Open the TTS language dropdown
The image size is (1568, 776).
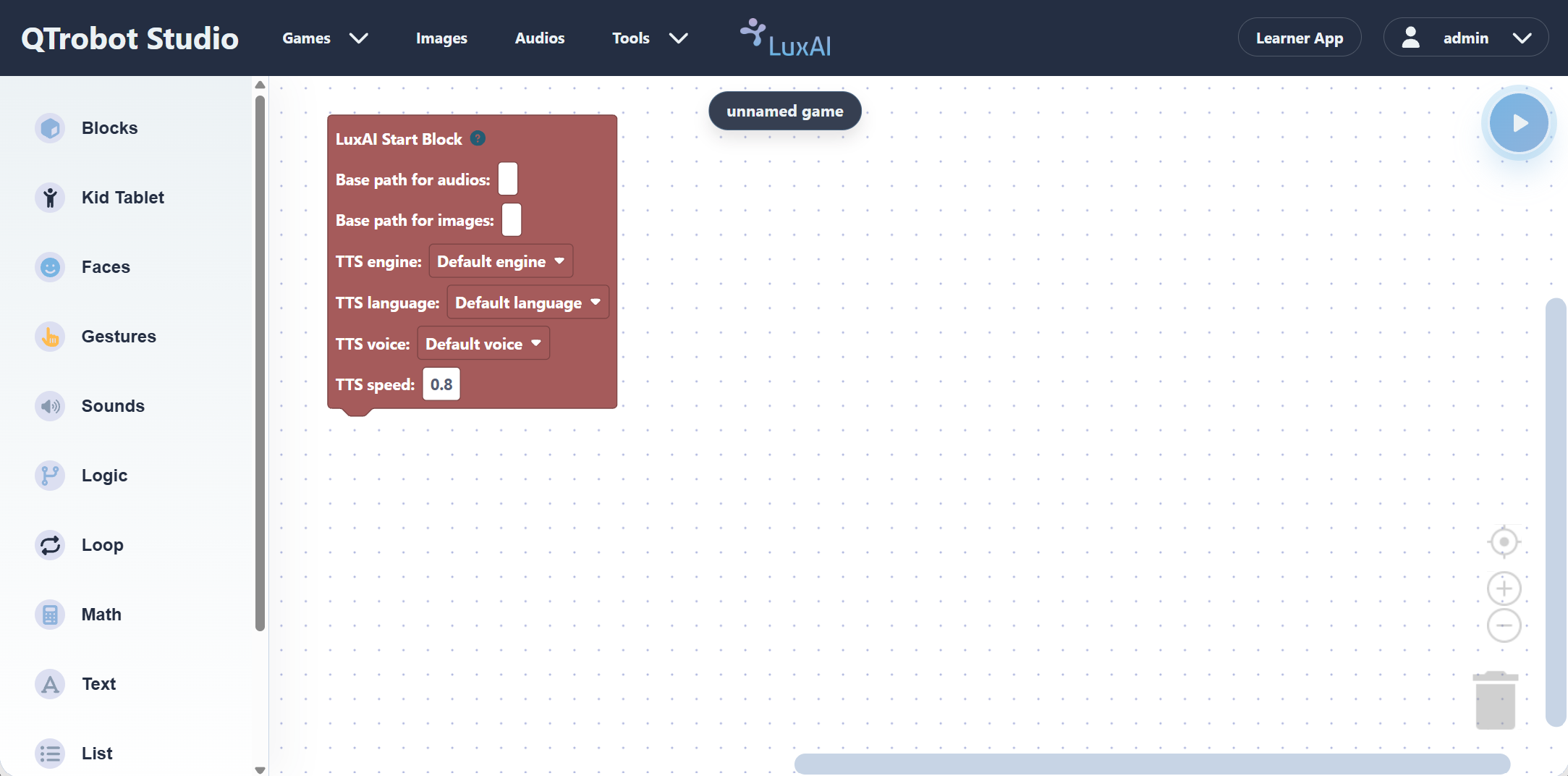pos(527,303)
